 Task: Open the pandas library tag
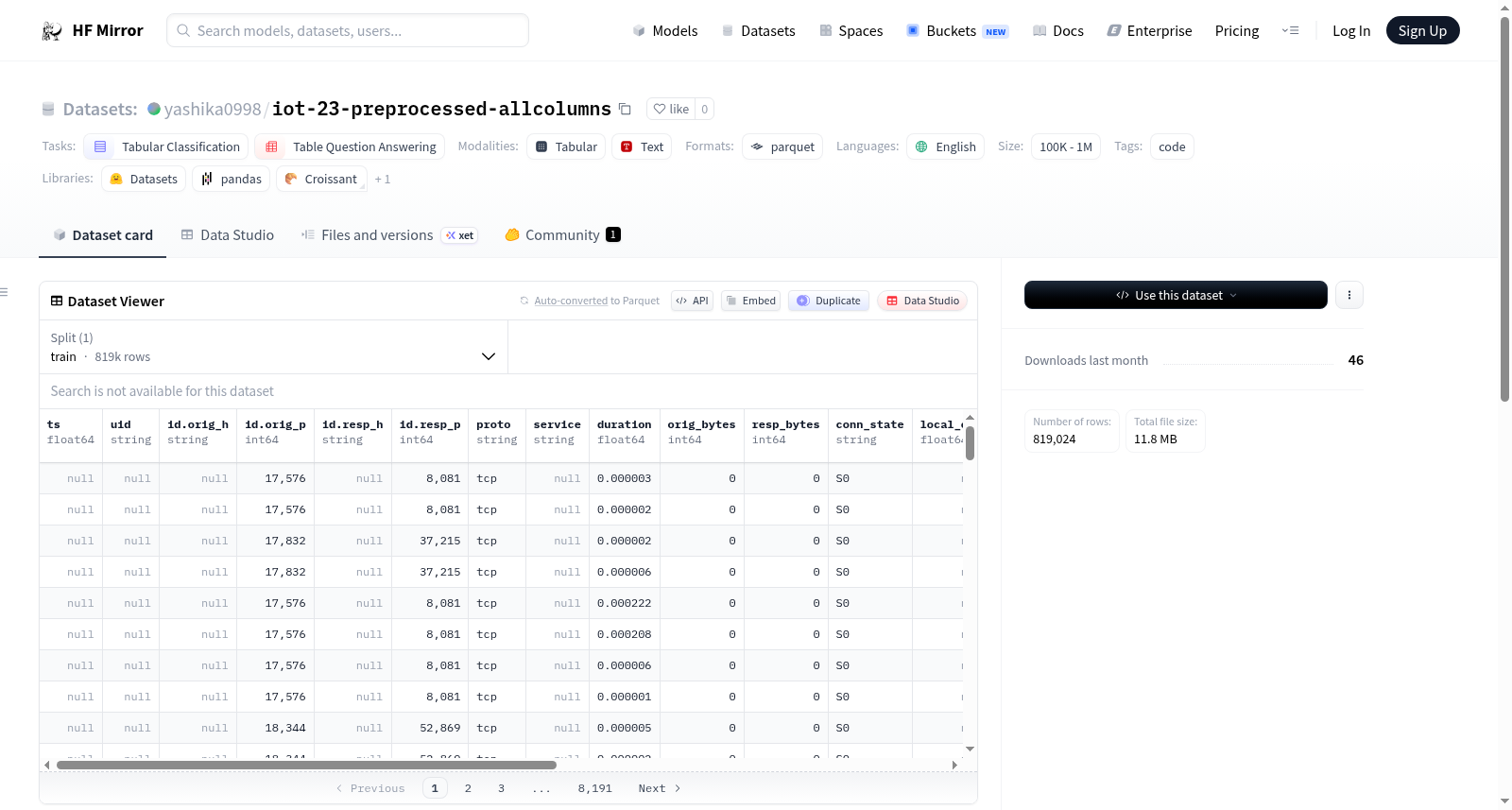coord(231,179)
